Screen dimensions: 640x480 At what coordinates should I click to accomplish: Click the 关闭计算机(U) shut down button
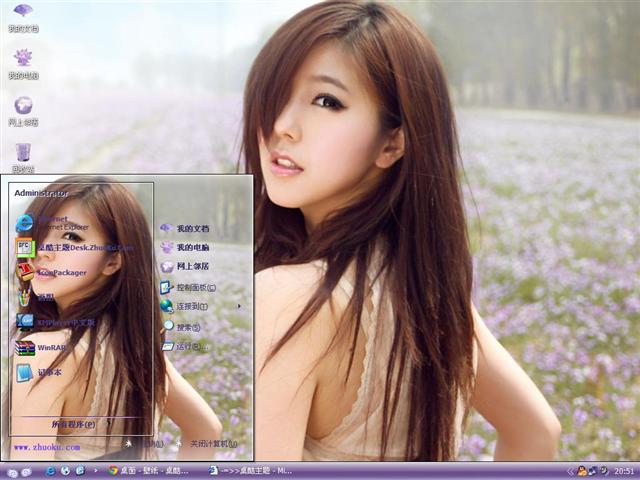click(207, 444)
